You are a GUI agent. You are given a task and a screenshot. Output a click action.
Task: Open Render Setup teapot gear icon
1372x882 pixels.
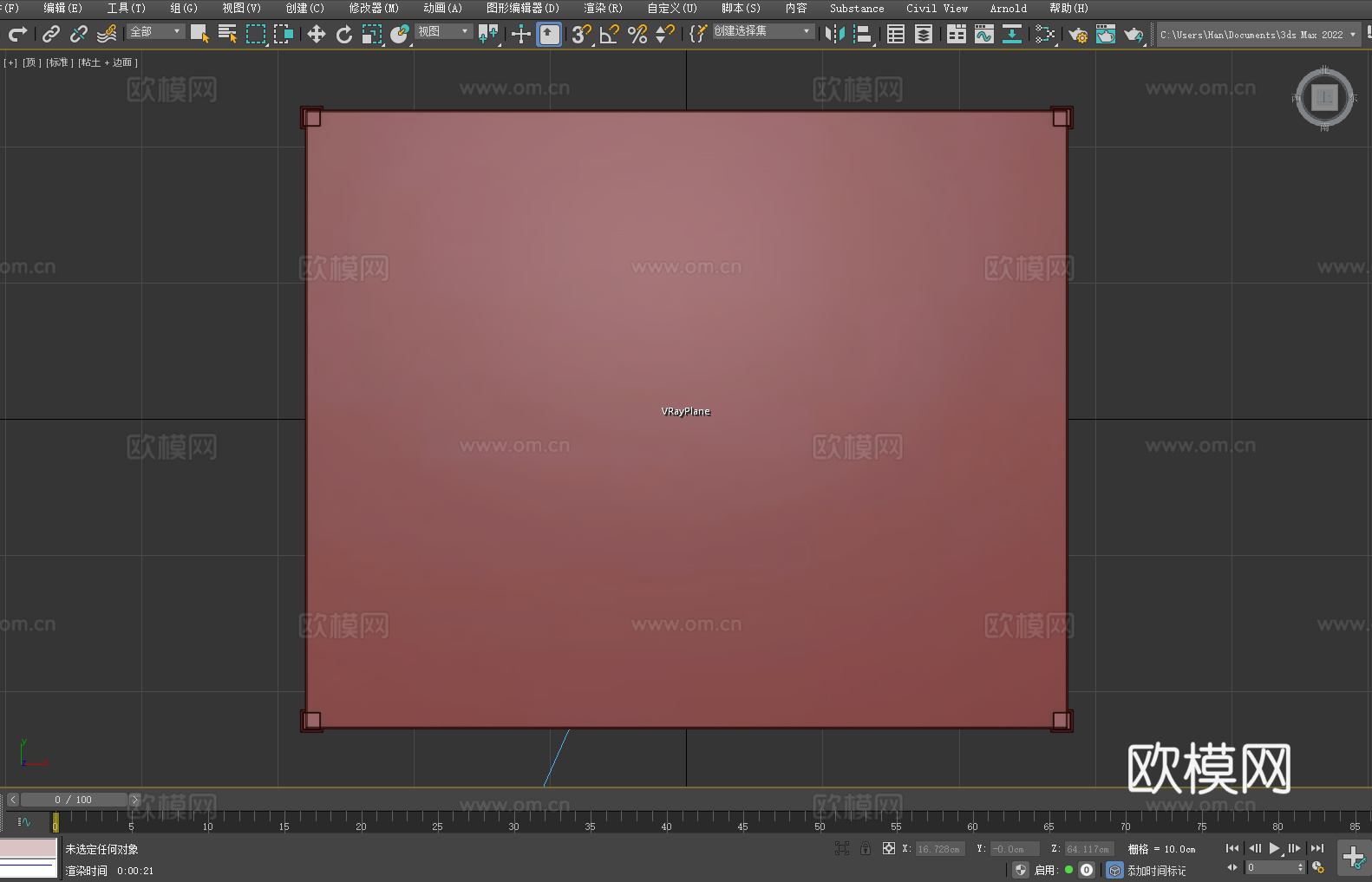click(x=1078, y=34)
